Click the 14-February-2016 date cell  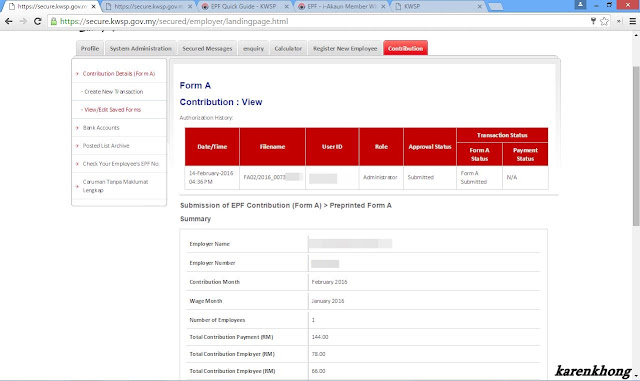[211, 177]
